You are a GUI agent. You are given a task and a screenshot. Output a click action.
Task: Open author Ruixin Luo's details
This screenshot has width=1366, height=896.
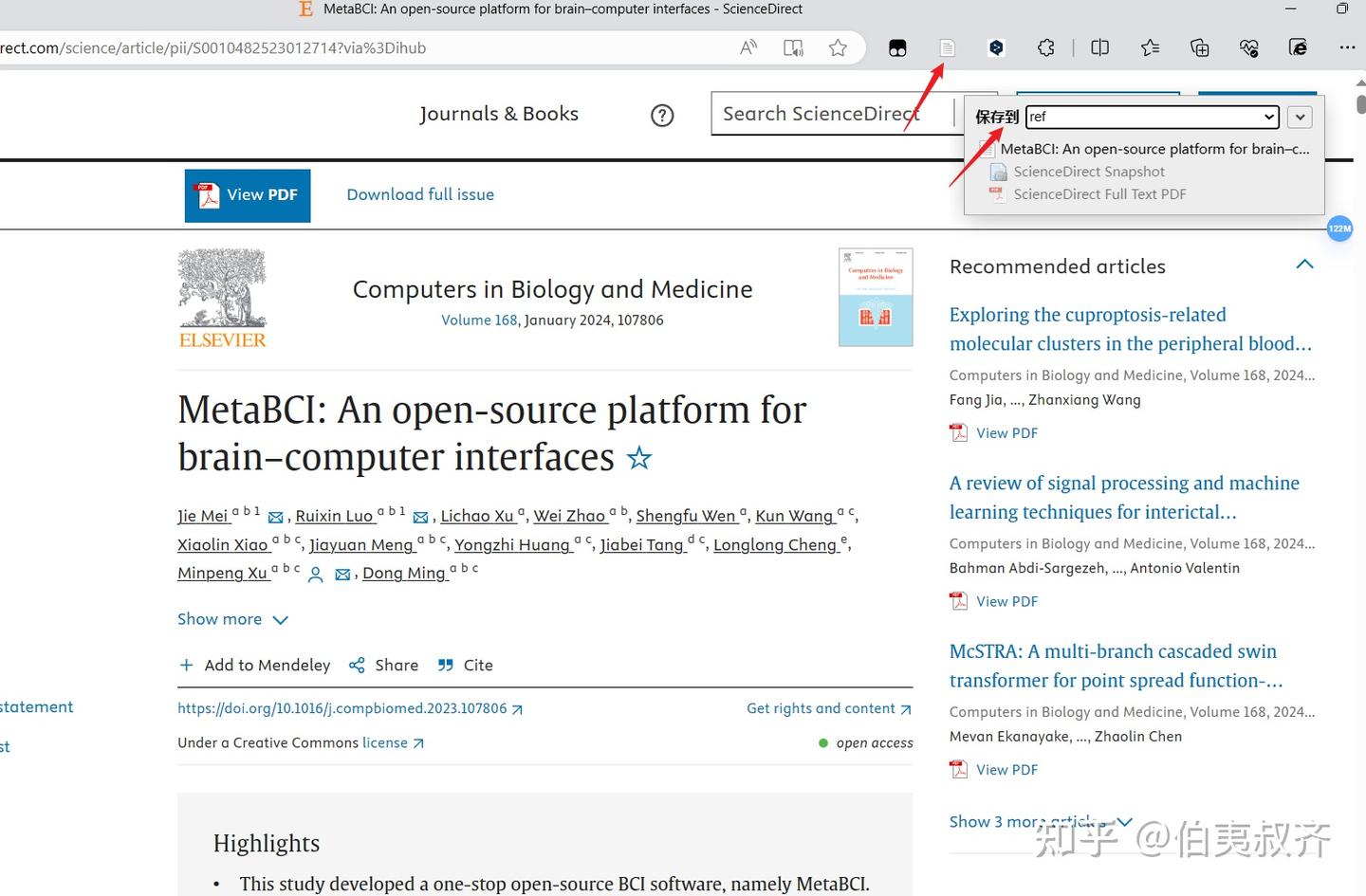(334, 516)
